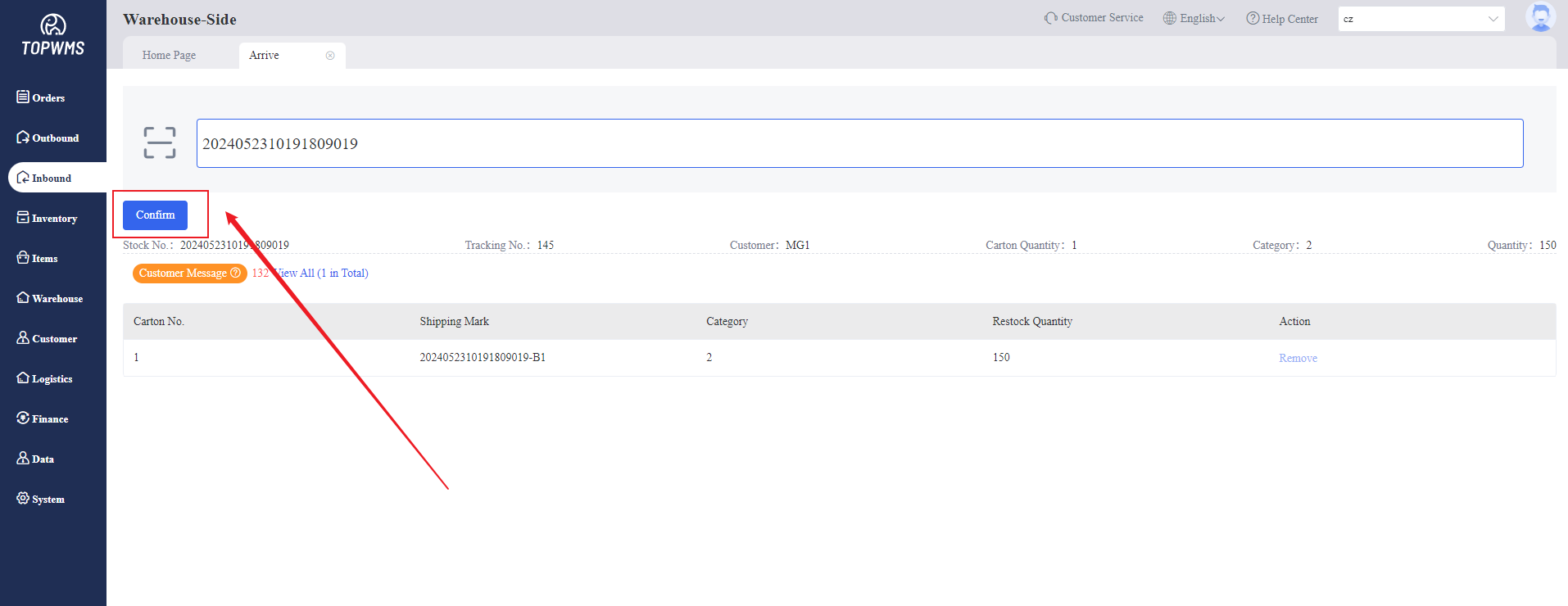Open System settings menu

[x=41, y=499]
